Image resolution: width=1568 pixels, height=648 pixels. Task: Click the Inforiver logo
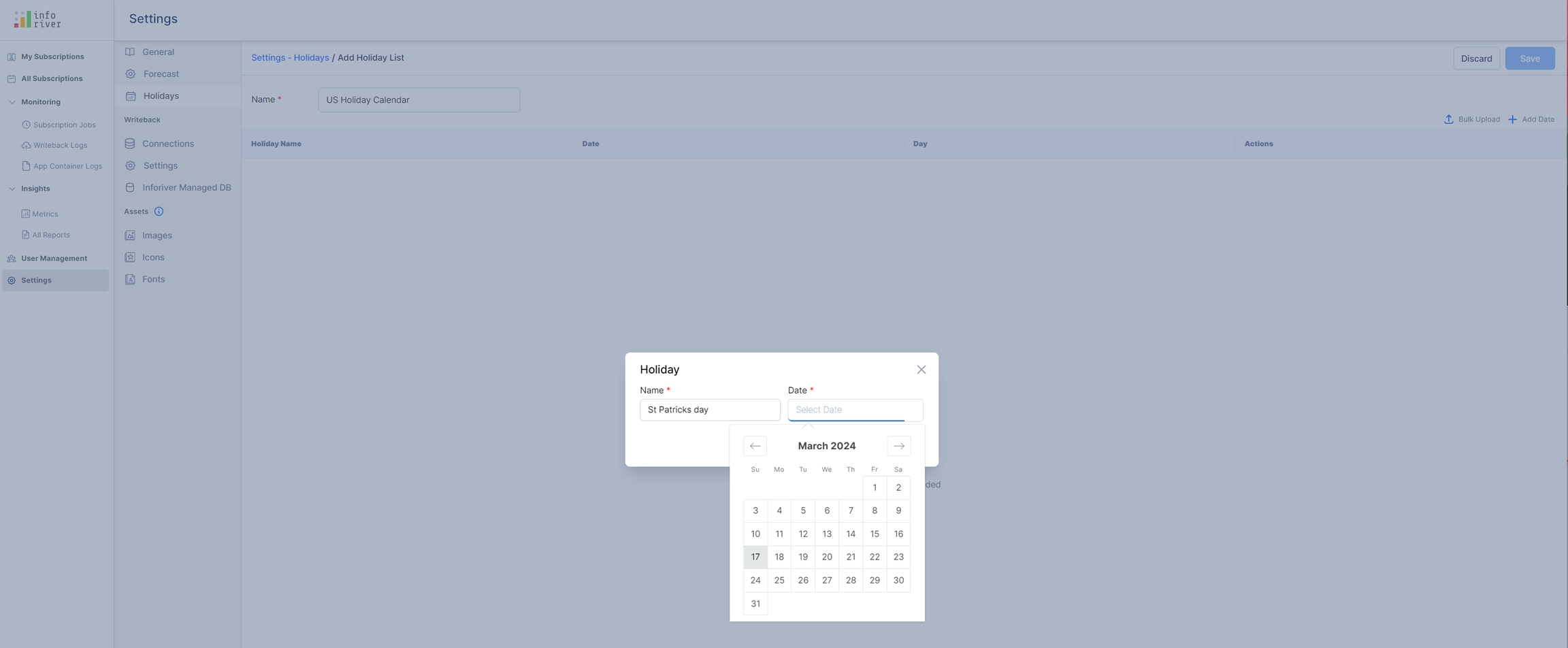37,20
